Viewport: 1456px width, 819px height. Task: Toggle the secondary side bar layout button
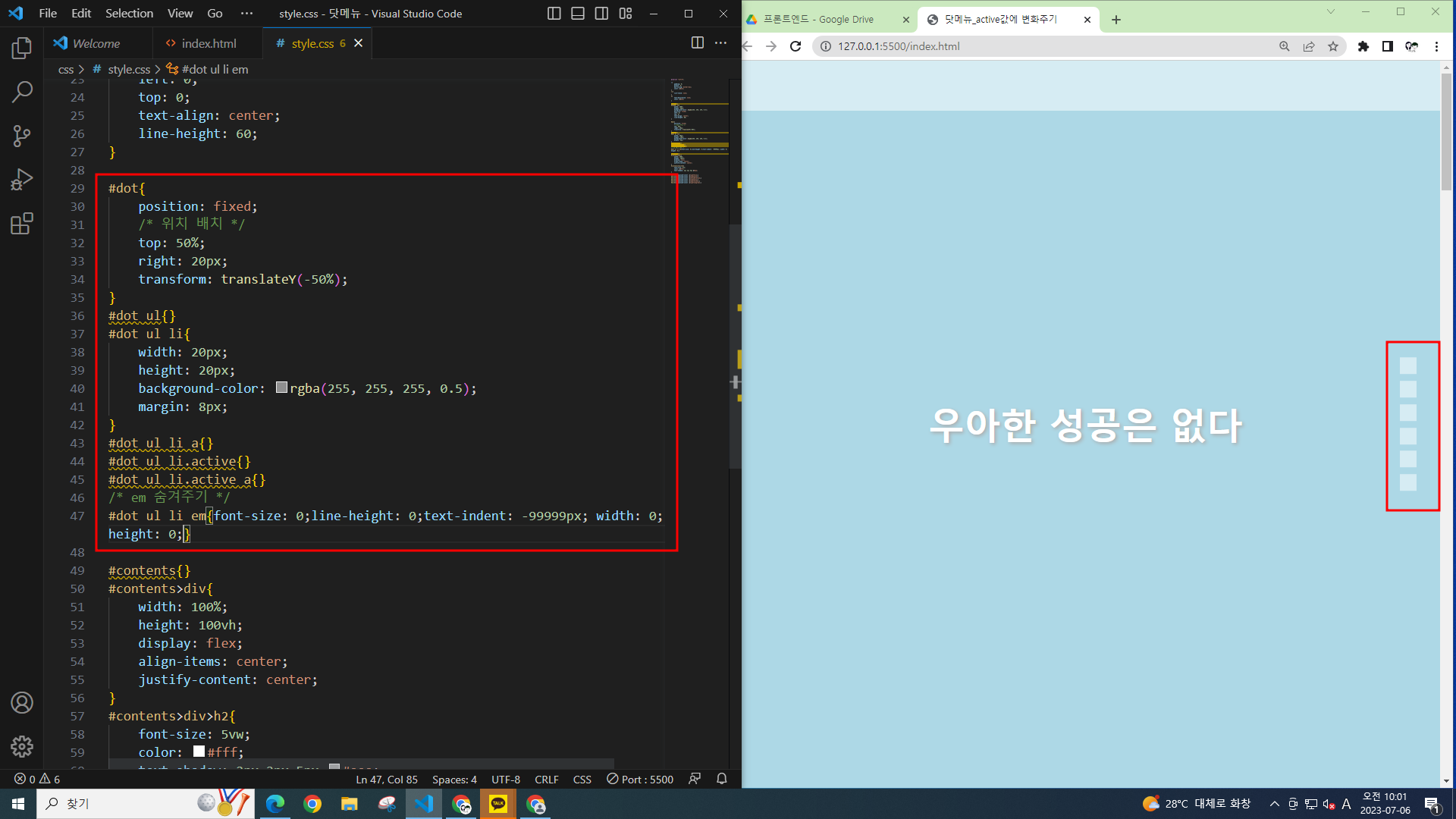601,14
